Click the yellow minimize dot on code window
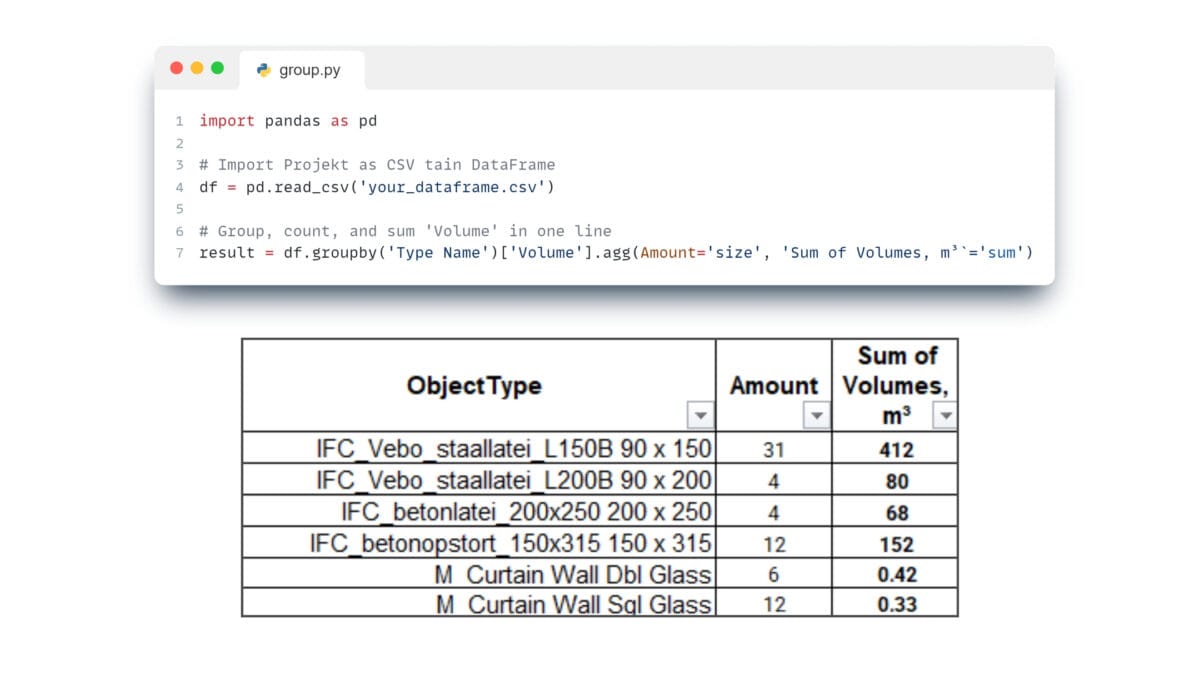 [197, 68]
